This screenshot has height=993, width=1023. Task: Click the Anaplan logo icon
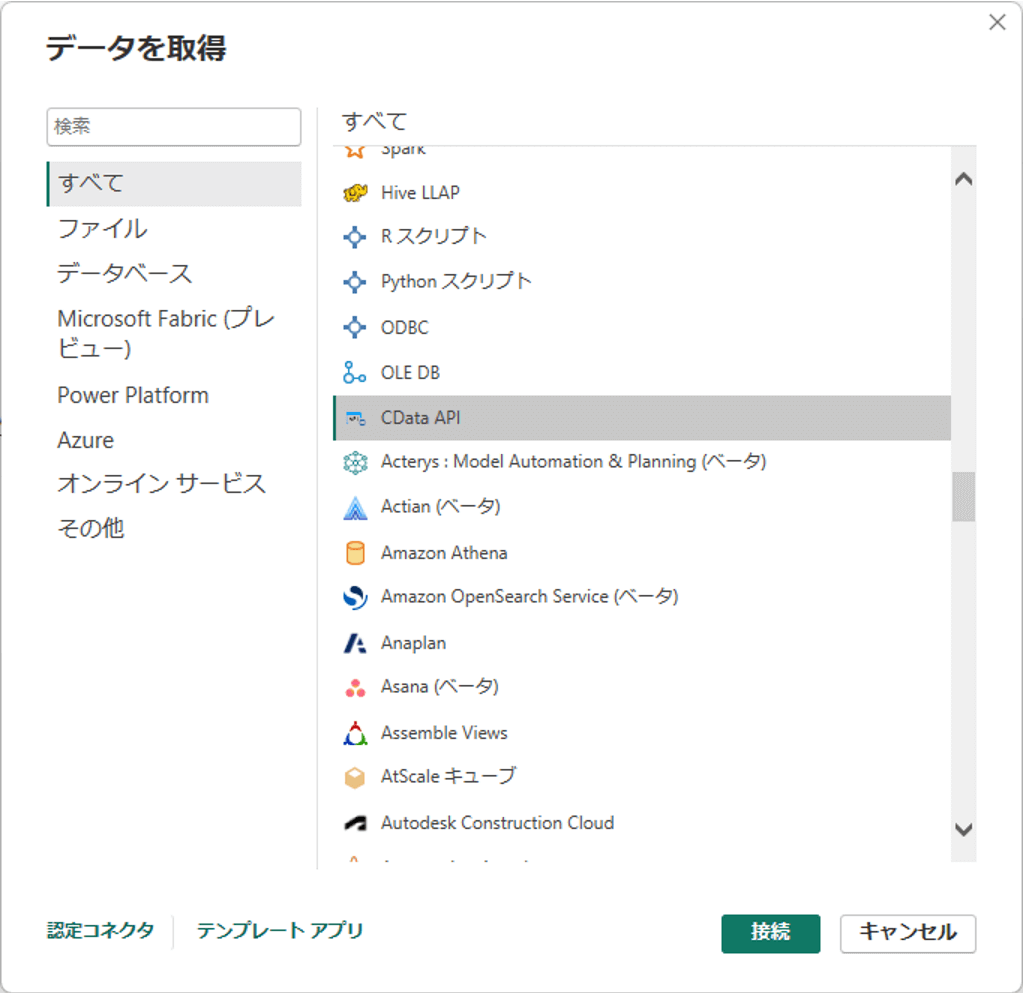pos(355,643)
